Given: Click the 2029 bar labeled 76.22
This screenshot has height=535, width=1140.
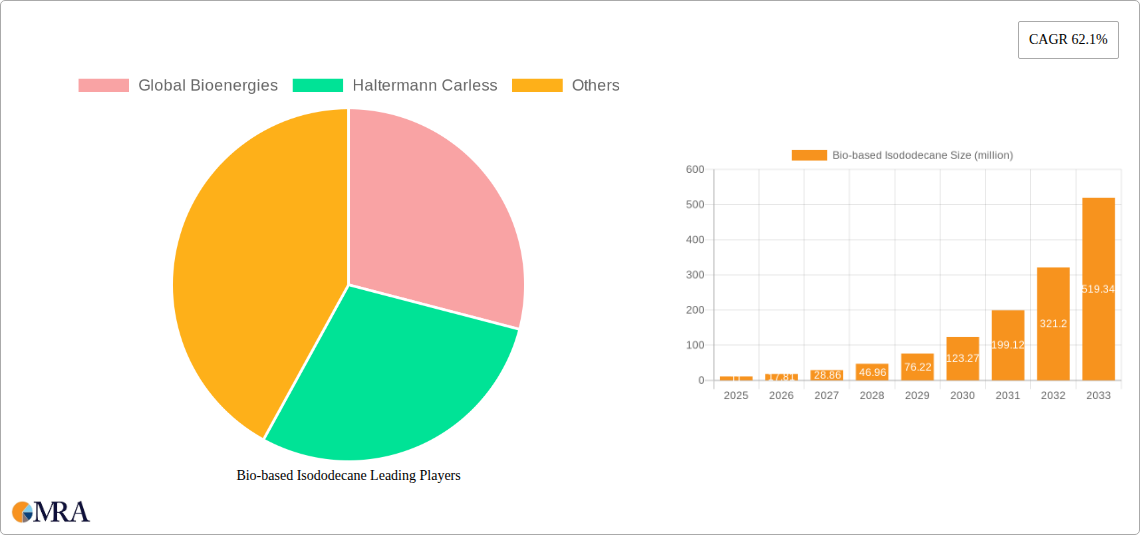Looking at the screenshot, I should click(918, 367).
